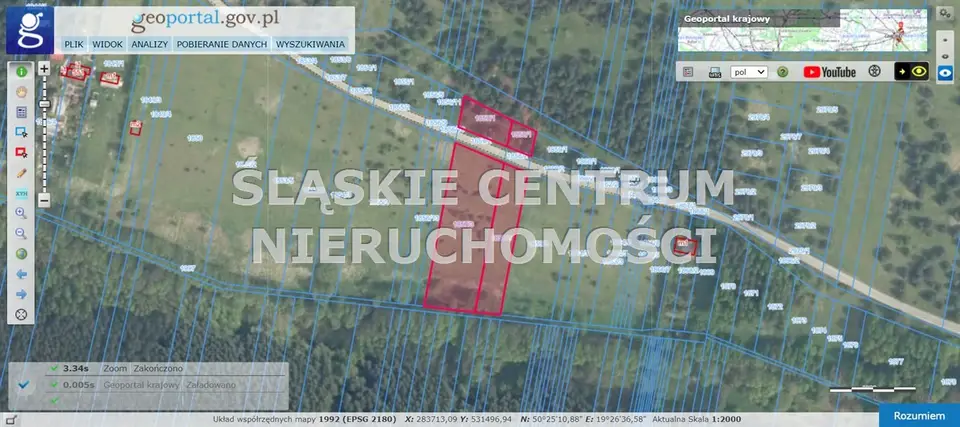Click the geoportal.gov.pl header logo text

pyautogui.click(x=205, y=18)
